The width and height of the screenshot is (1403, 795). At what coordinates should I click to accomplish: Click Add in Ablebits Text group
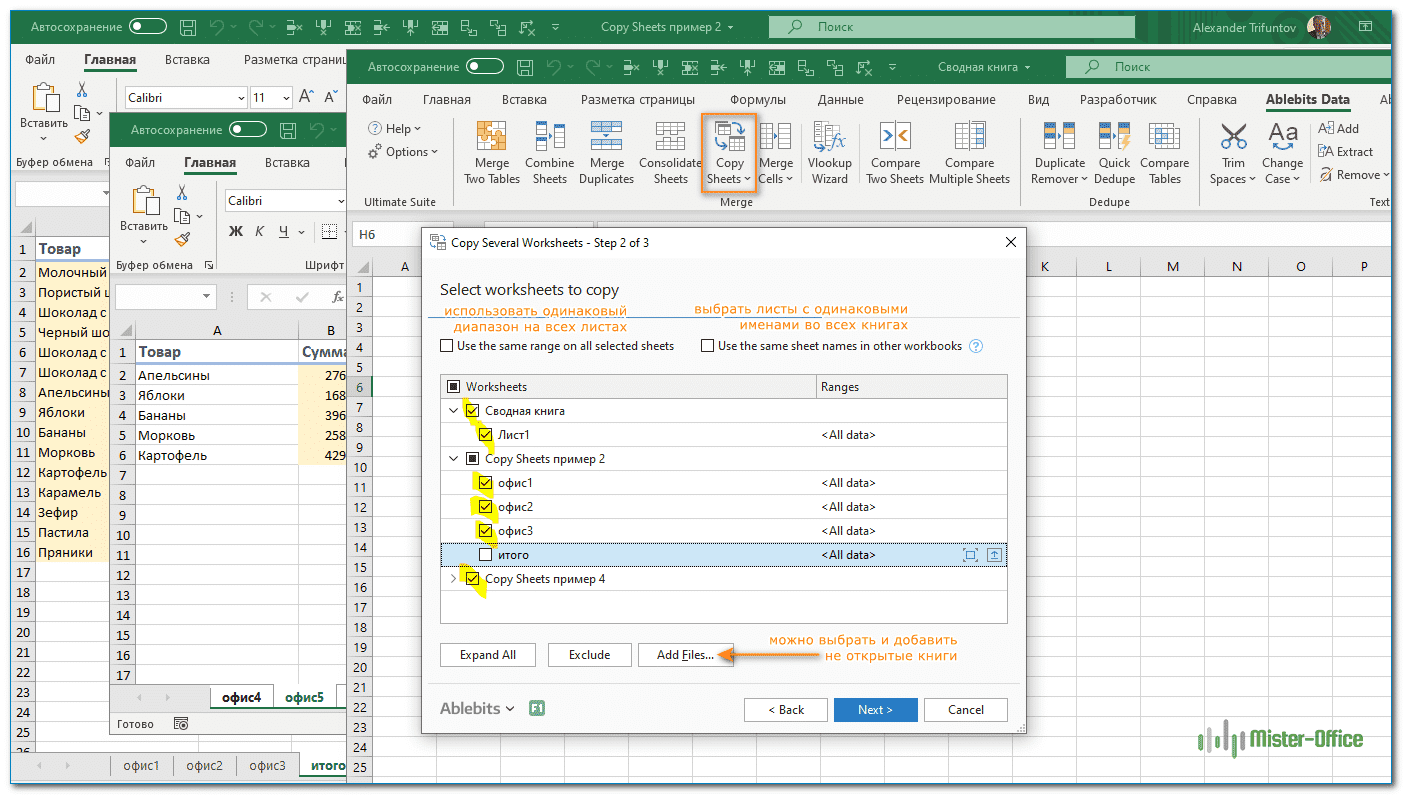pos(1338,128)
